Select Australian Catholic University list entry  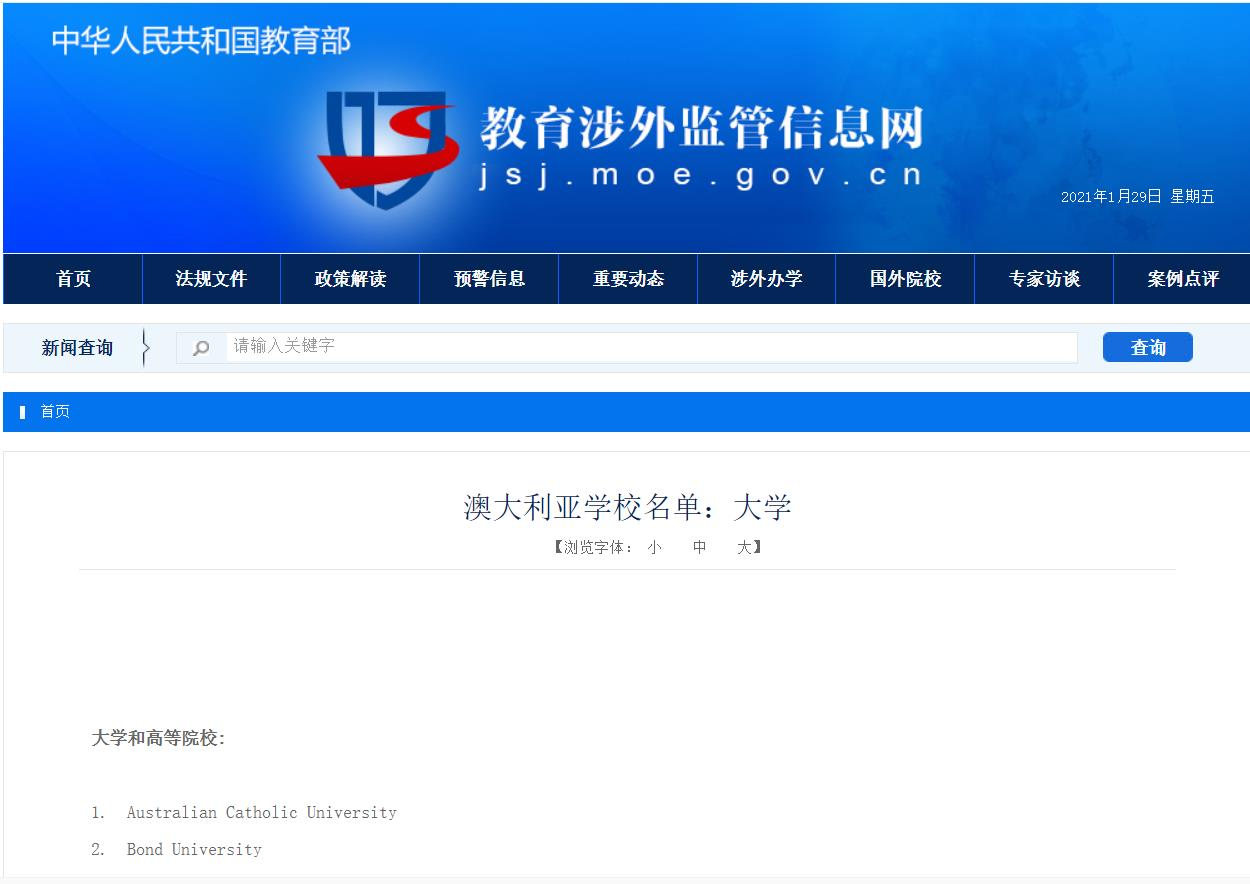[x=262, y=813]
